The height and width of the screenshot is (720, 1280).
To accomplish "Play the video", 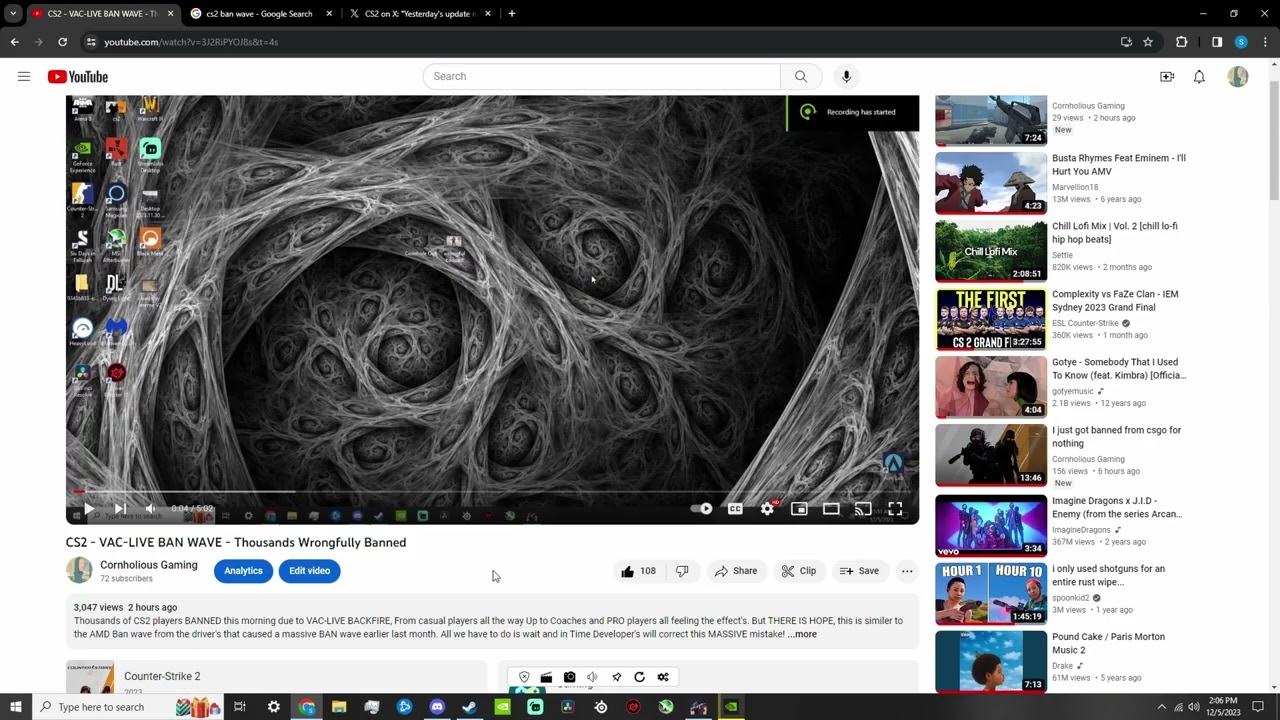I will click(89, 509).
